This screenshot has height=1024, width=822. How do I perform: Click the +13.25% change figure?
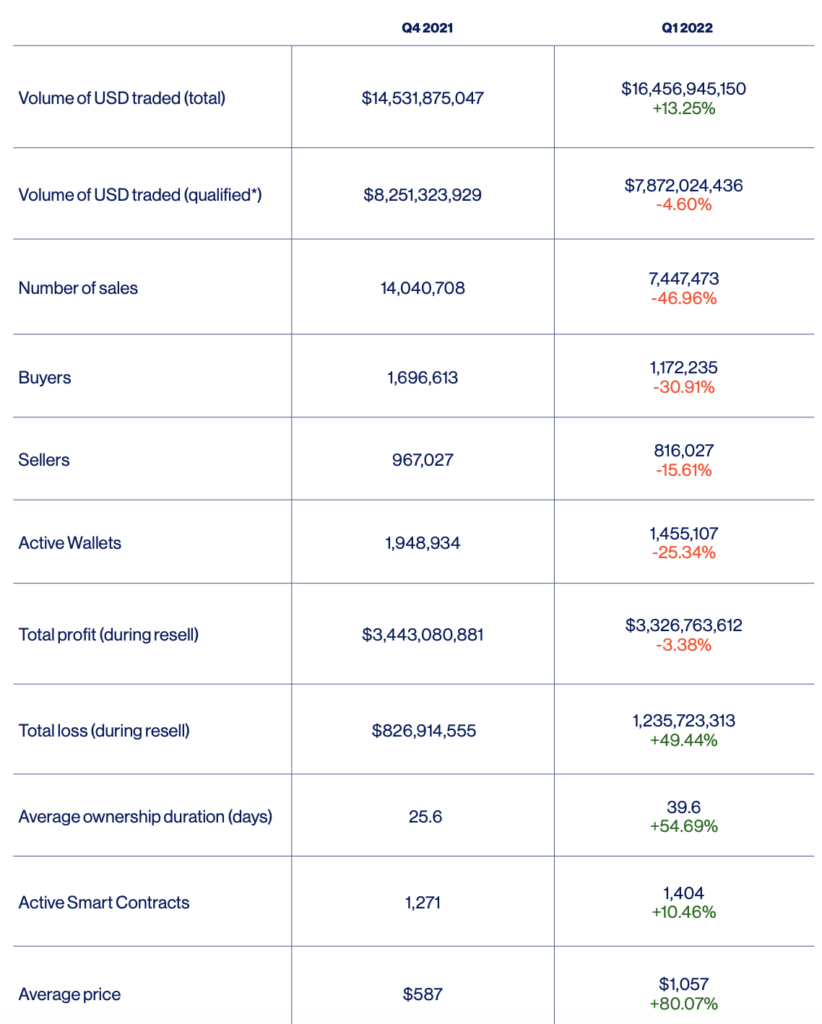(684, 108)
